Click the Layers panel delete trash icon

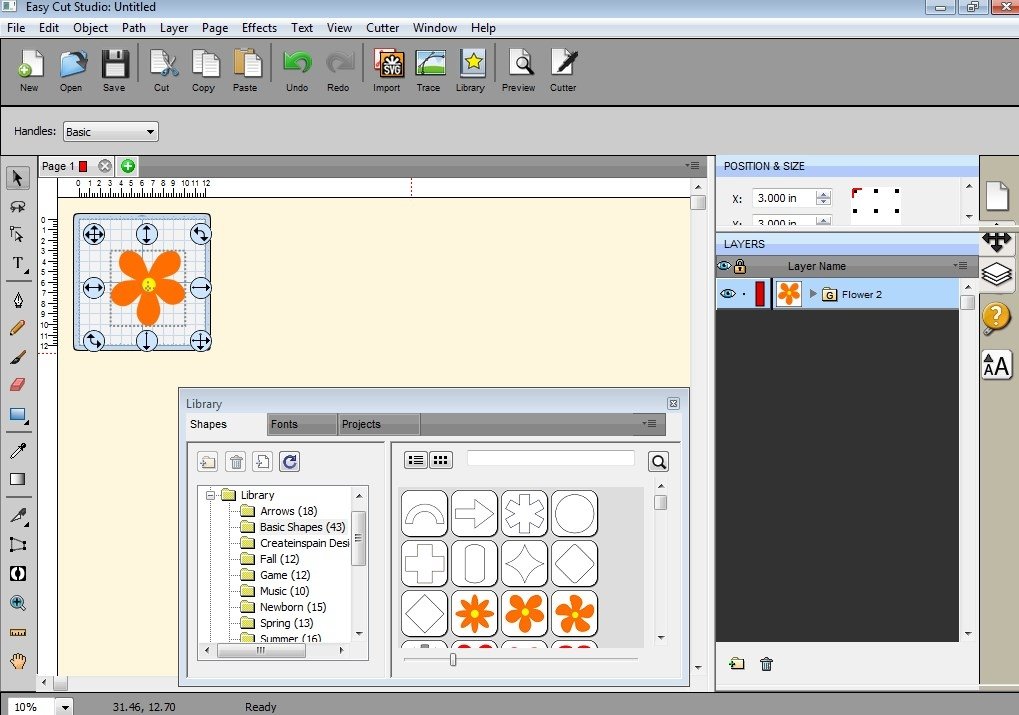coord(766,664)
